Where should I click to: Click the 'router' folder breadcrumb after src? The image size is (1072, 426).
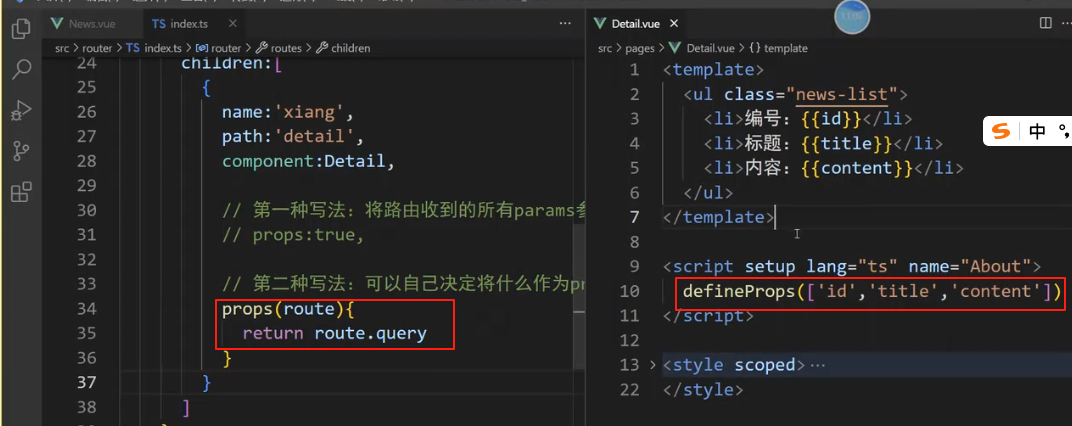pos(97,49)
